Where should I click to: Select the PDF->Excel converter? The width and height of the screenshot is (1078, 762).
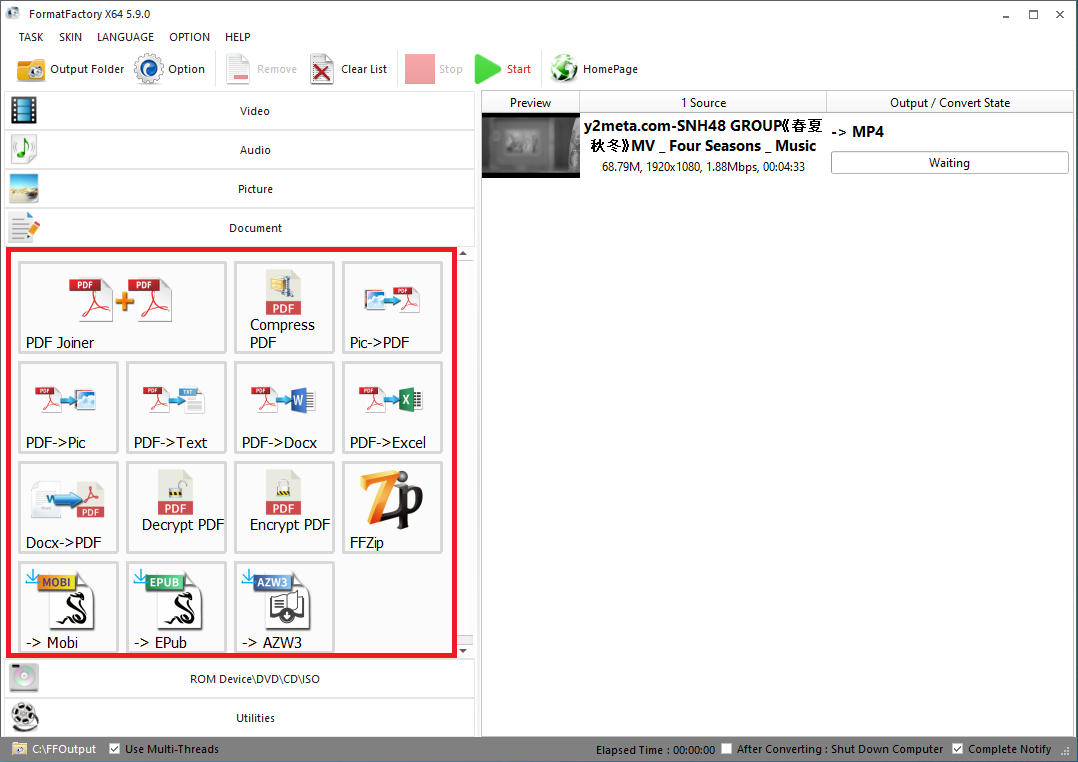tap(392, 407)
